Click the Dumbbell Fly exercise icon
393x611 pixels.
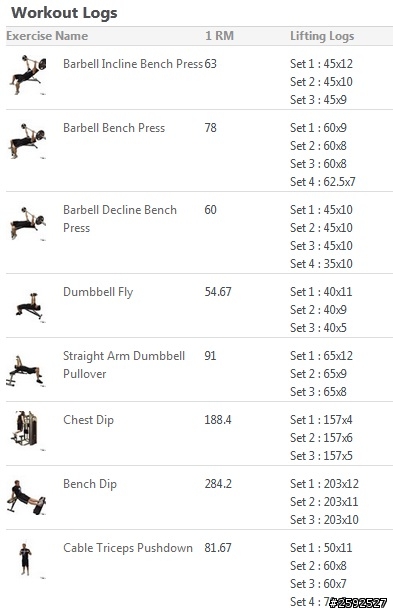[x=29, y=307]
